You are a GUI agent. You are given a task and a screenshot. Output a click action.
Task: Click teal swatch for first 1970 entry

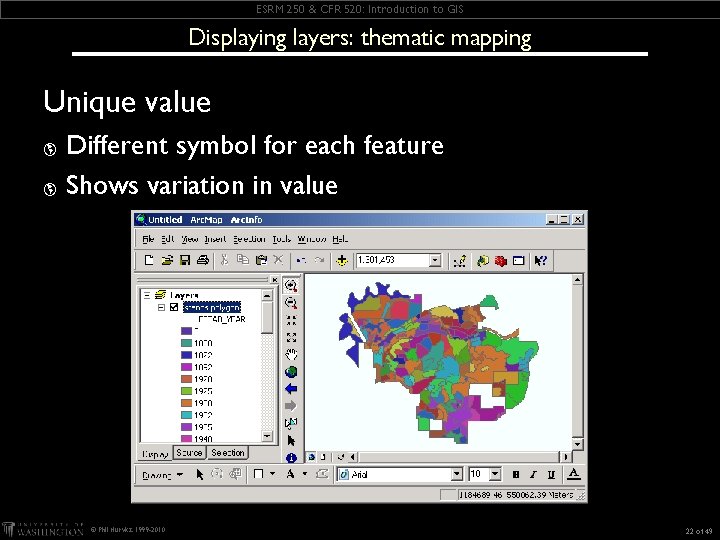pyautogui.click(x=186, y=343)
